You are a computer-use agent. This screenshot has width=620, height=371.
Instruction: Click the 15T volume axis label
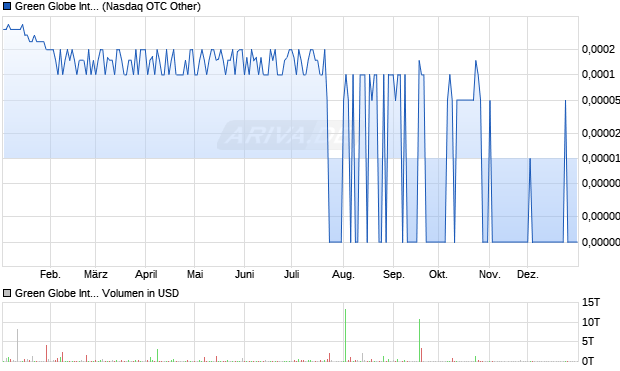tap(591, 303)
